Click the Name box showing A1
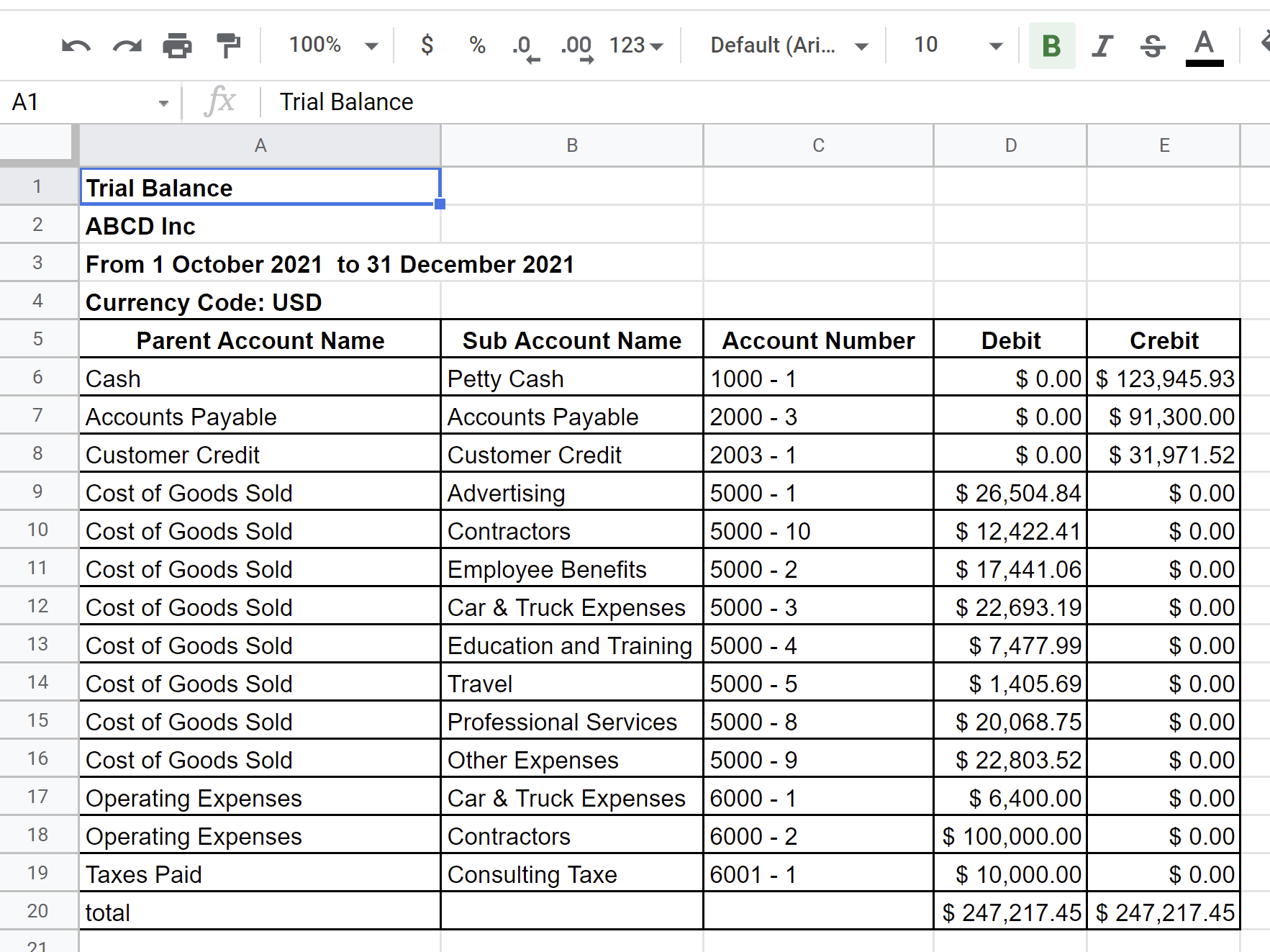This screenshot has height=952, width=1270. [x=79, y=102]
